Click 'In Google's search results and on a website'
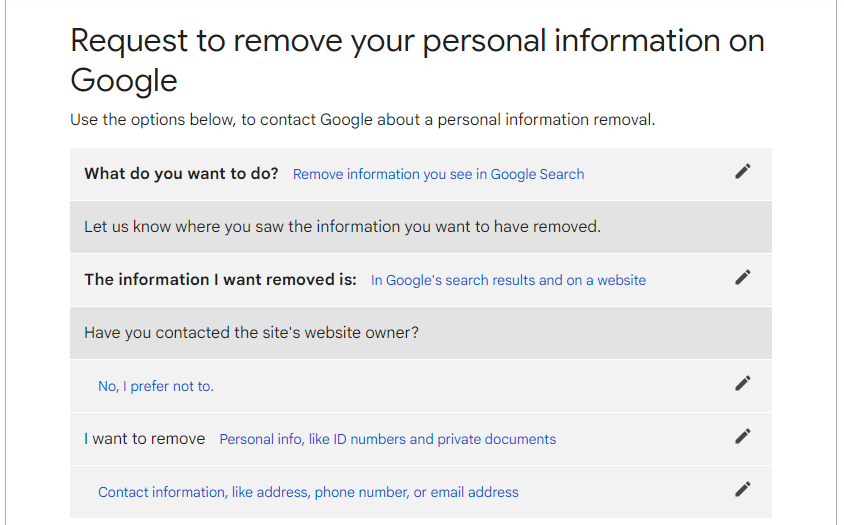This screenshot has height=525, width=844. click(508, 281)
